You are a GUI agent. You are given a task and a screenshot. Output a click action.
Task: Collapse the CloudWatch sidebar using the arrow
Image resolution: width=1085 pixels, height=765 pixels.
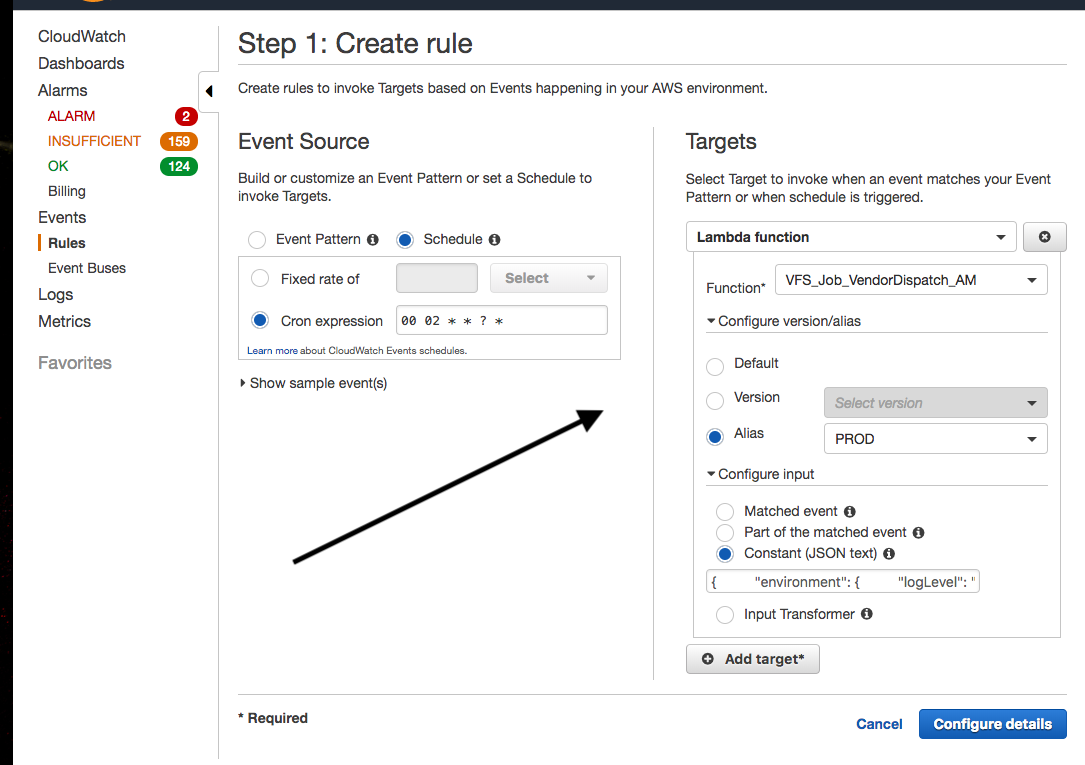208,90
